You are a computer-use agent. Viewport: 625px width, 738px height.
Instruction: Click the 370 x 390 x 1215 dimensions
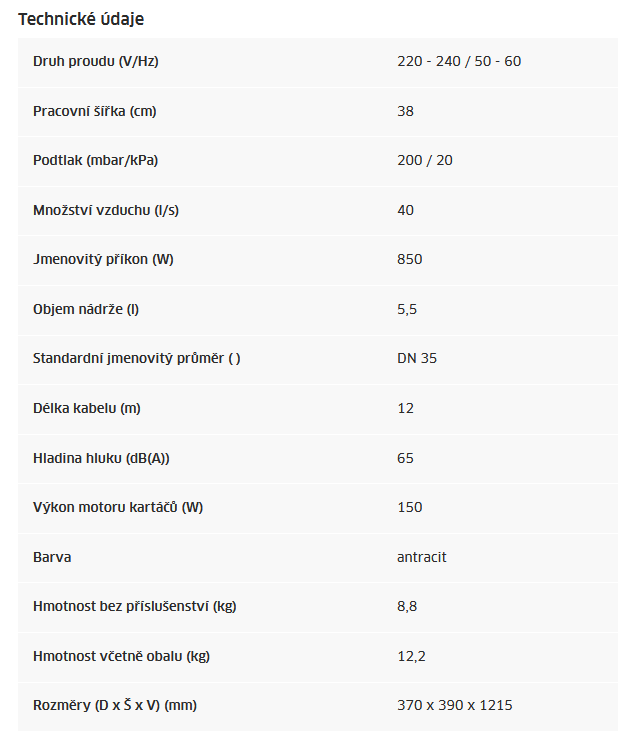click(455, 705)
